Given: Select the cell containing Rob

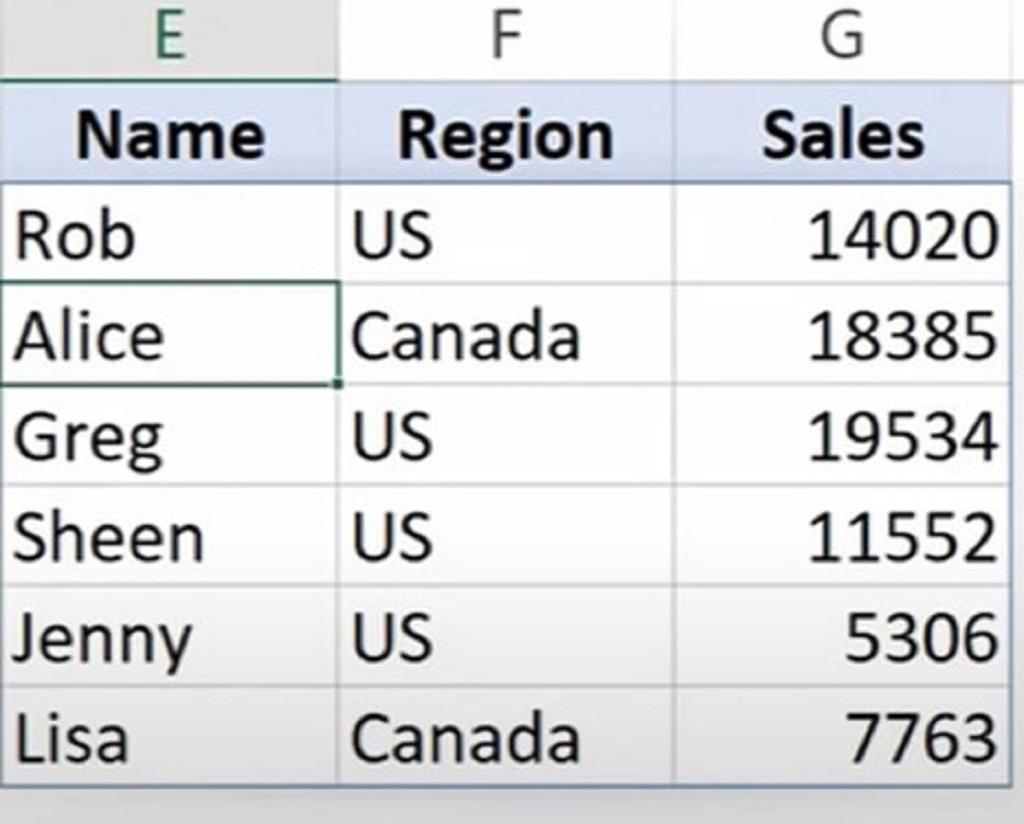Looking at the screenshot, I should 169,234.
